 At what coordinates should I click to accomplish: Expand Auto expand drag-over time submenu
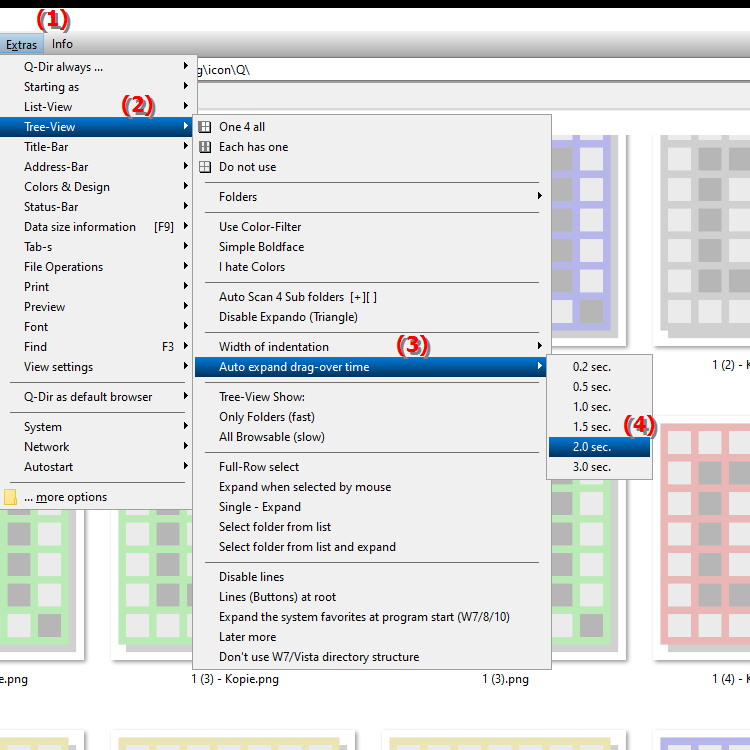[x=372, y=367]
